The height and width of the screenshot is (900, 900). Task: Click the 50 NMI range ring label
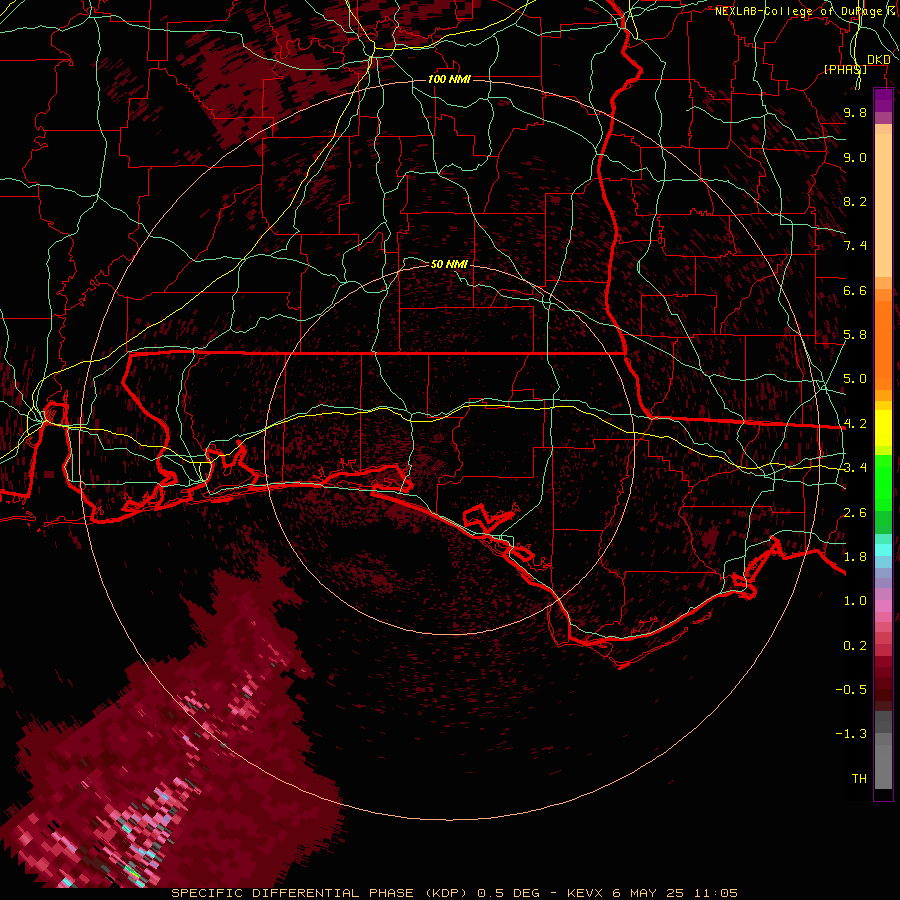point(449,264)
